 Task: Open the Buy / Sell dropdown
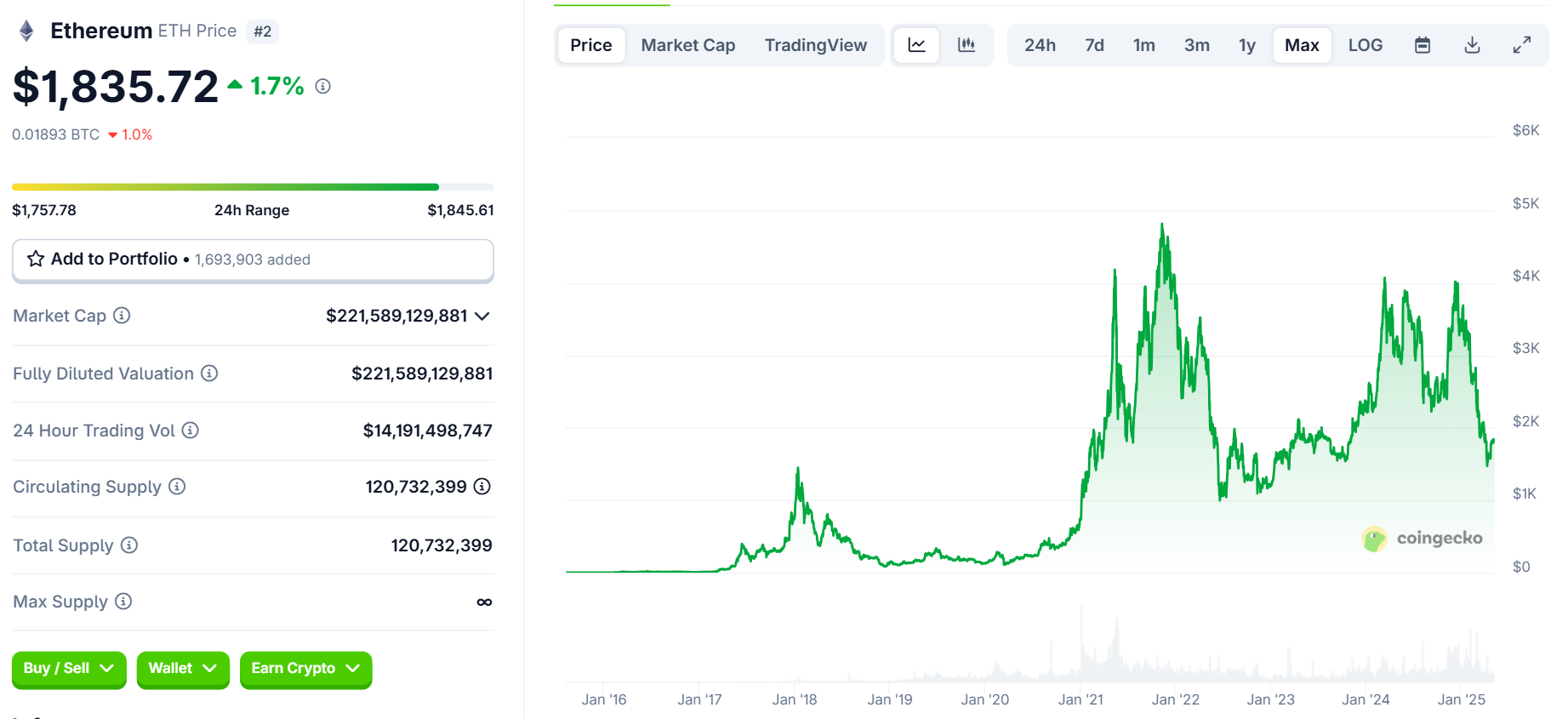point(69,669)
